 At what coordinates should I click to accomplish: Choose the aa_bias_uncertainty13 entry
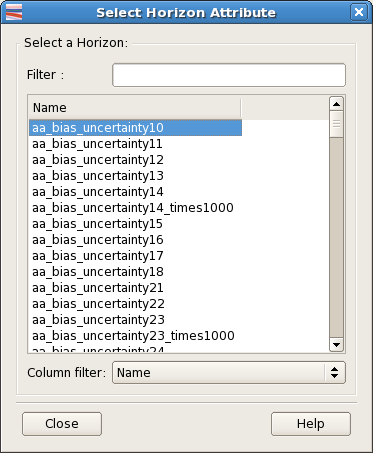pyautogui.click(x=135, y=176)
